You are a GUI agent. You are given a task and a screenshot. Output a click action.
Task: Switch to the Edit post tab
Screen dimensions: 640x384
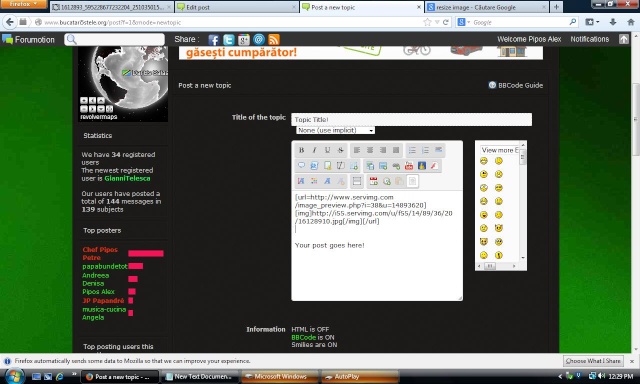click(237, 7)
